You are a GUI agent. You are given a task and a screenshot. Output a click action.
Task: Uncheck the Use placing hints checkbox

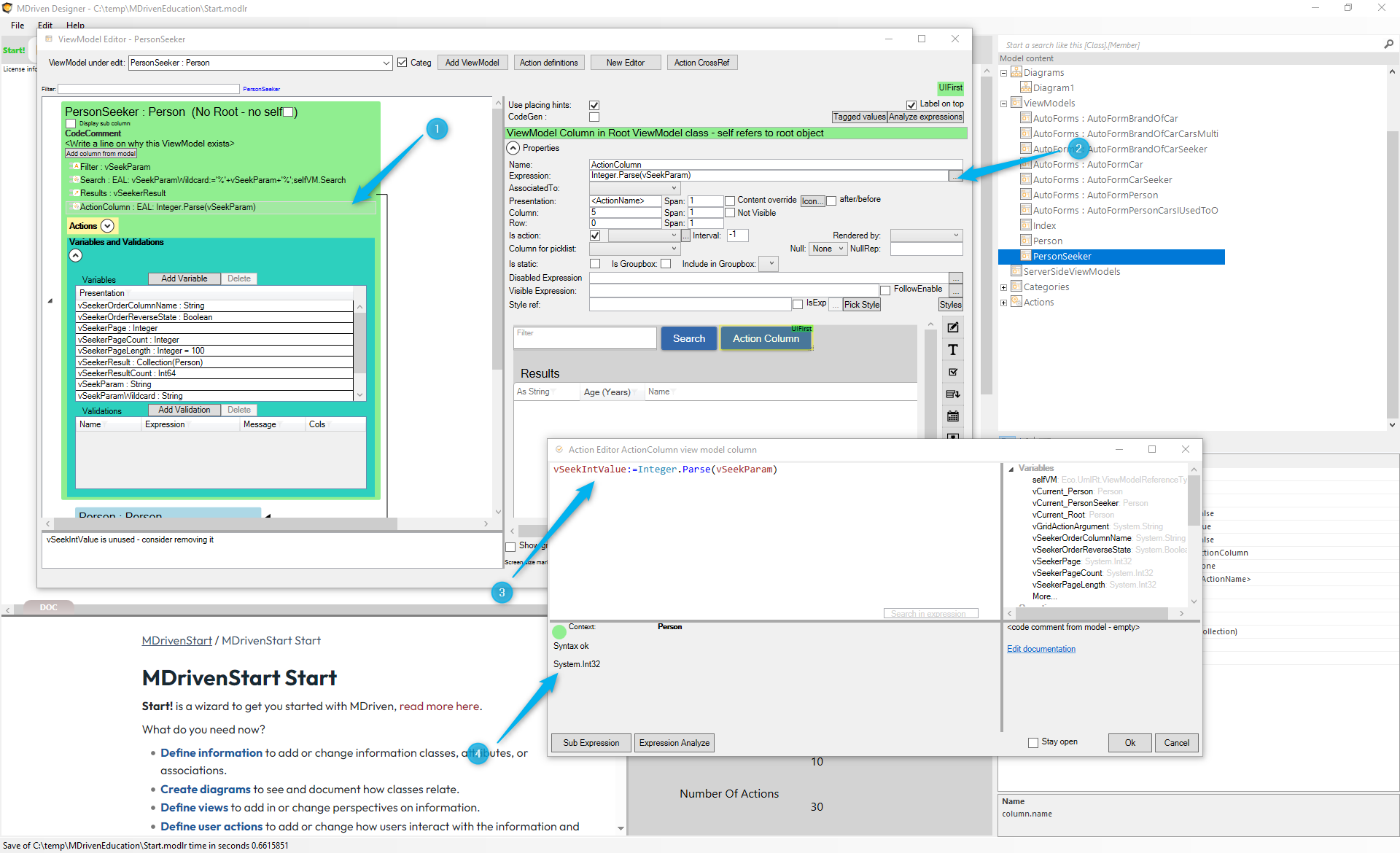[x=594, y=105]
